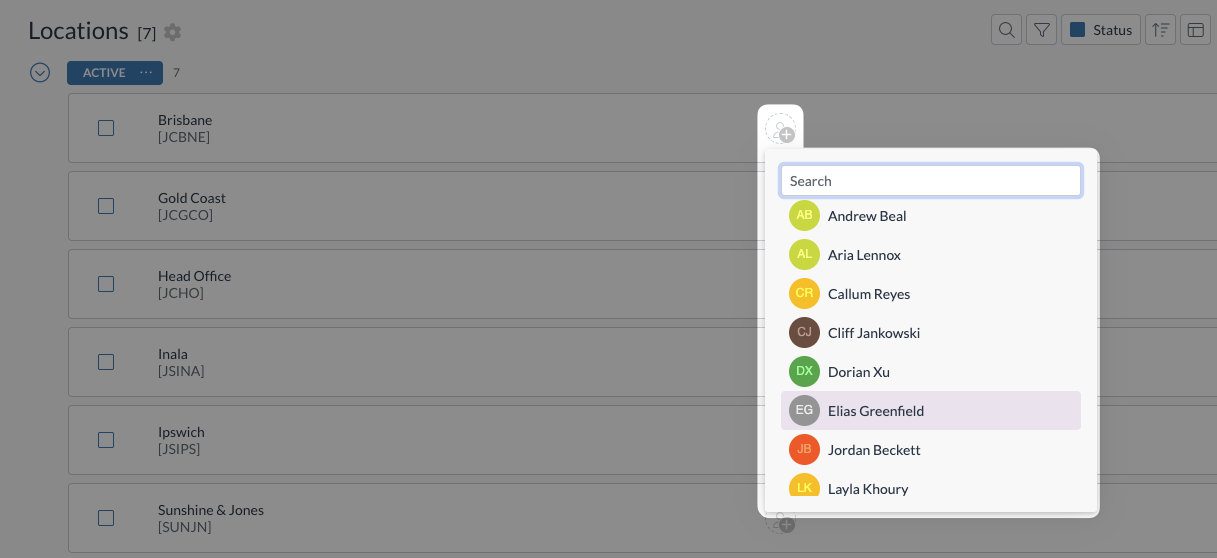Collapse the Active group chevron
The width and height of the screenshot is (1217, 558).
click(40, 72)
